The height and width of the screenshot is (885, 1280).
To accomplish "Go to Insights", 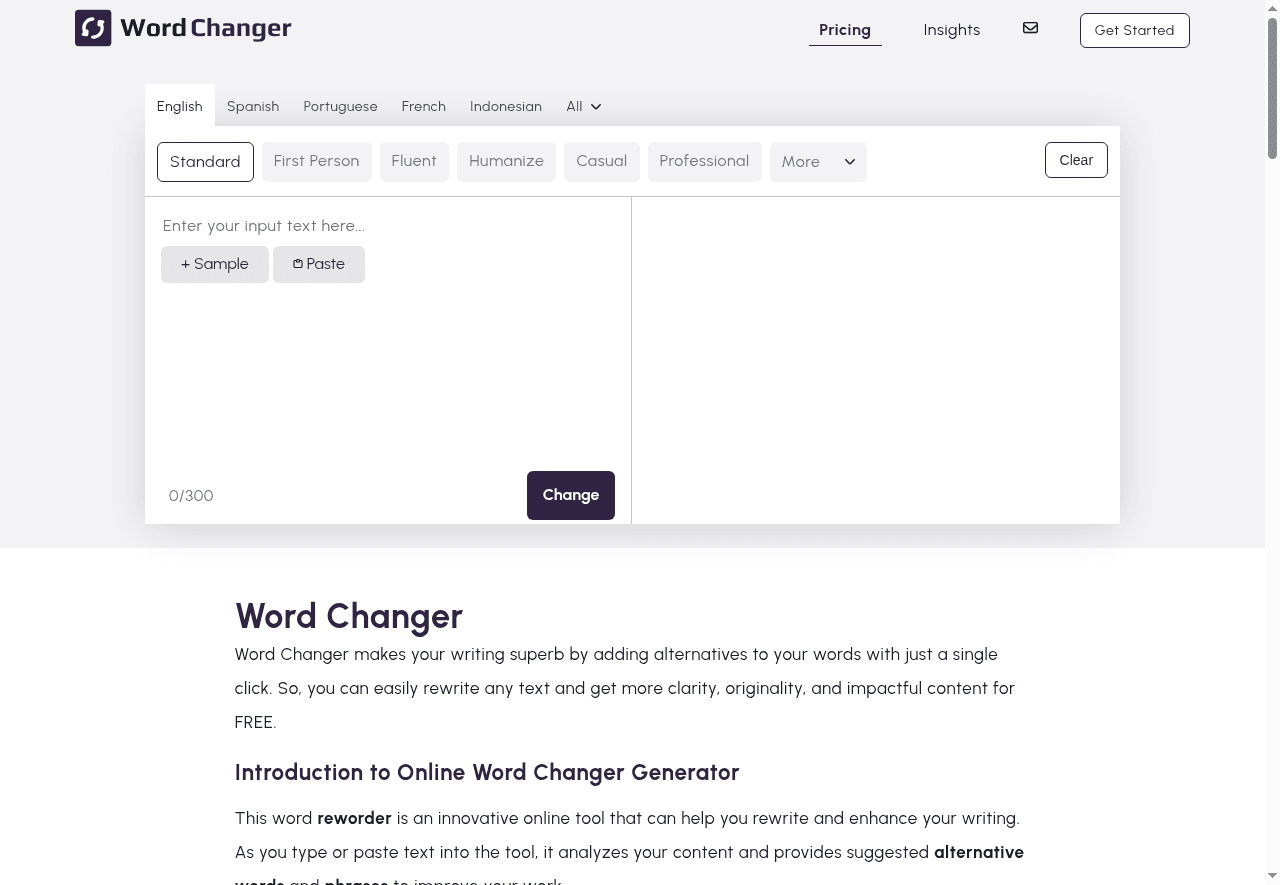I will 951,30.
